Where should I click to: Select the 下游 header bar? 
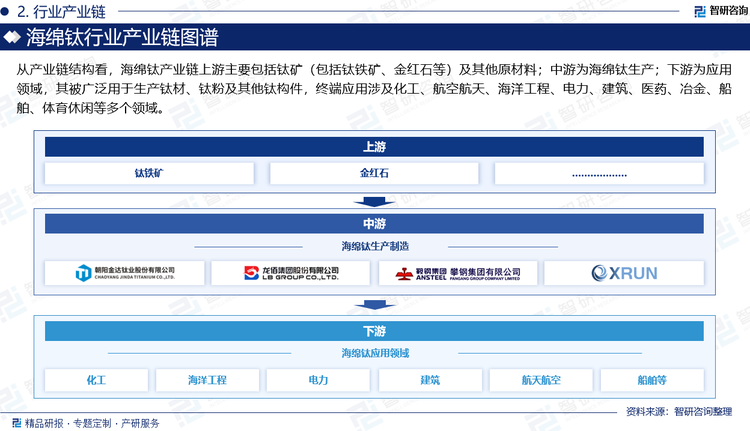tap(375, 331)
